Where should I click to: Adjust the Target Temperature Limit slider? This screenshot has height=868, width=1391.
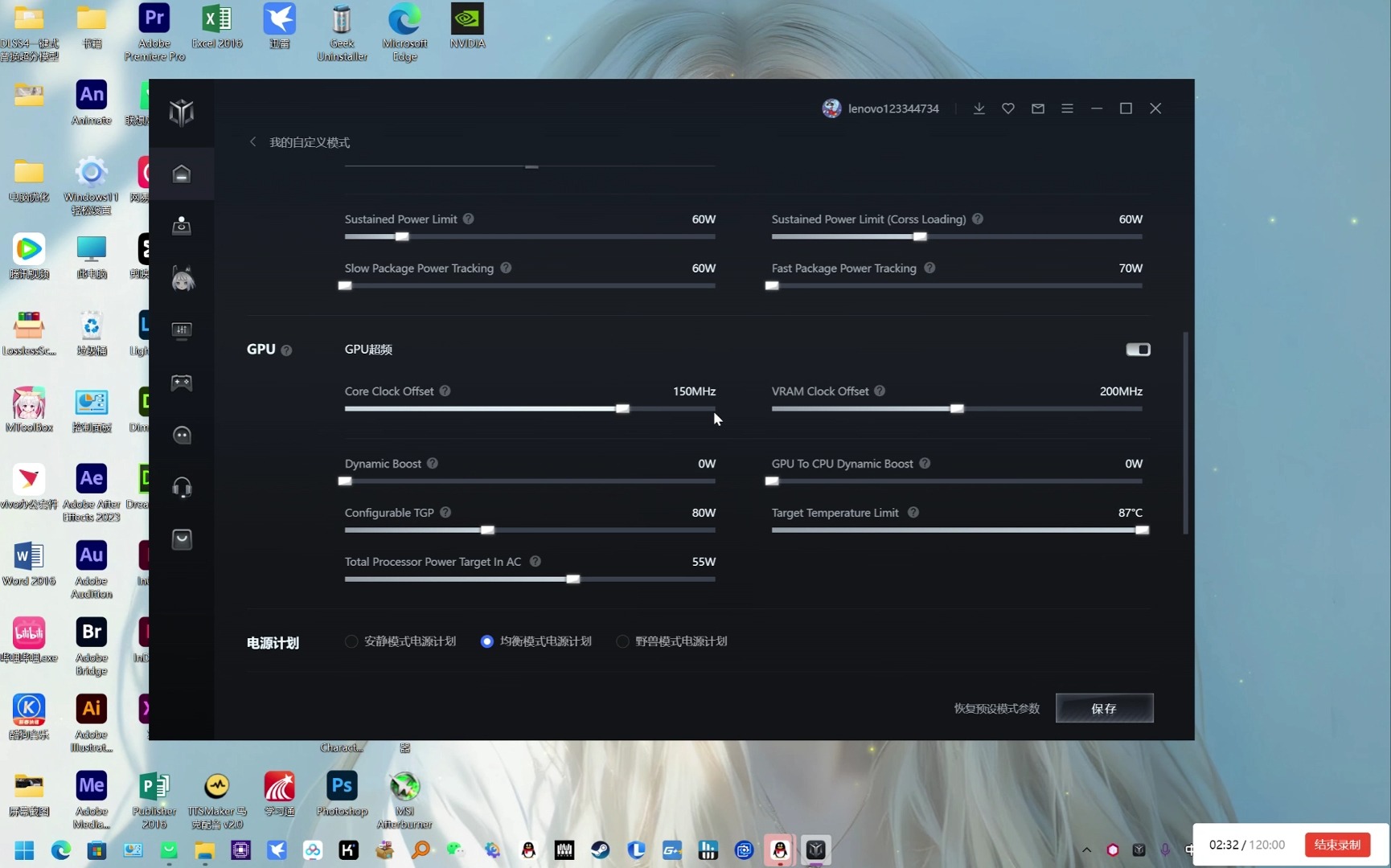(1142, 530)
